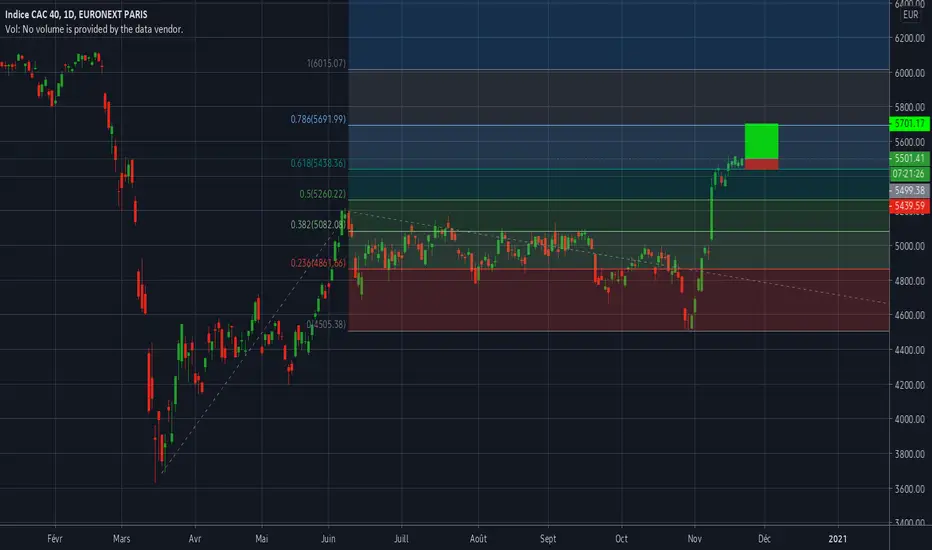Click the 5499.38 gray price tag

[x=909, y=190]
